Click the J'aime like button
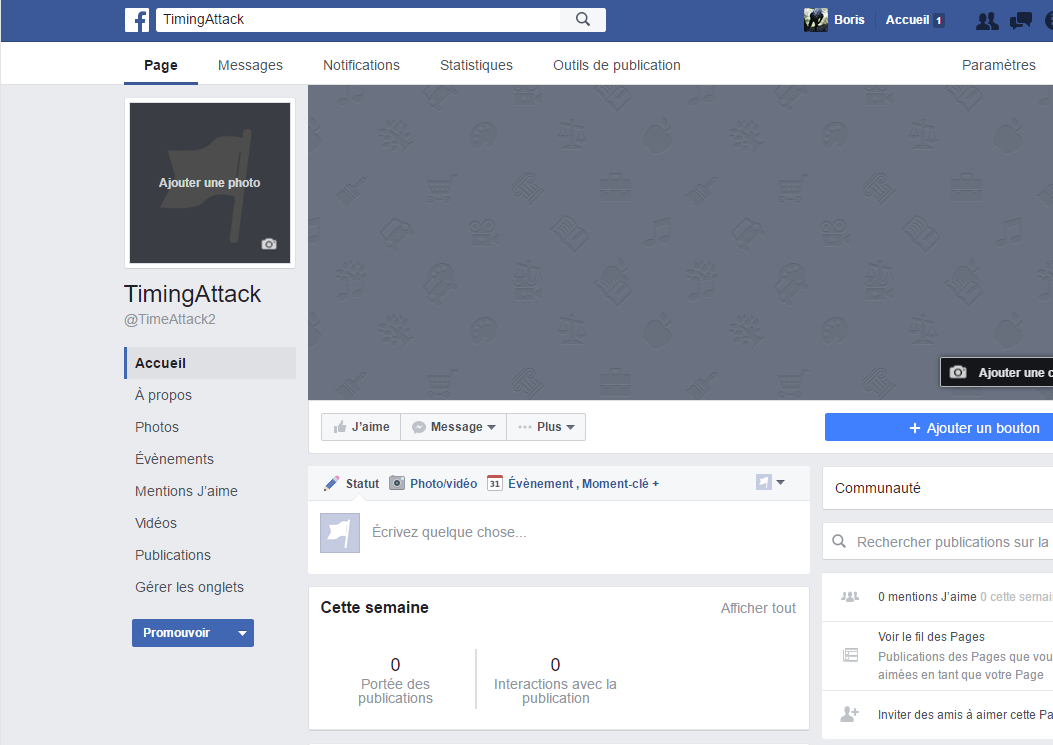The height and width of the screenshot is (745, 1053). (361, 427)
